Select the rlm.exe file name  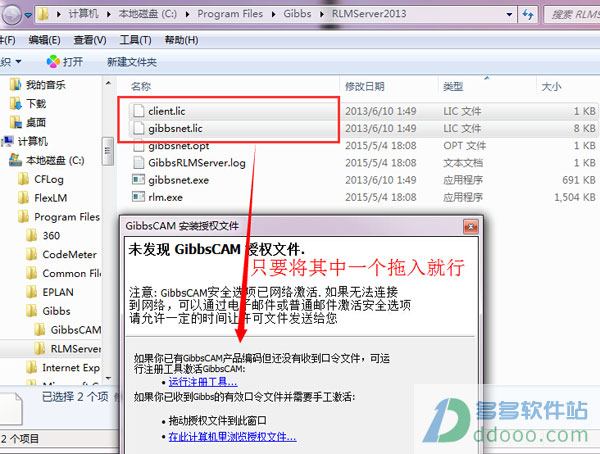[x=165, y=197]
